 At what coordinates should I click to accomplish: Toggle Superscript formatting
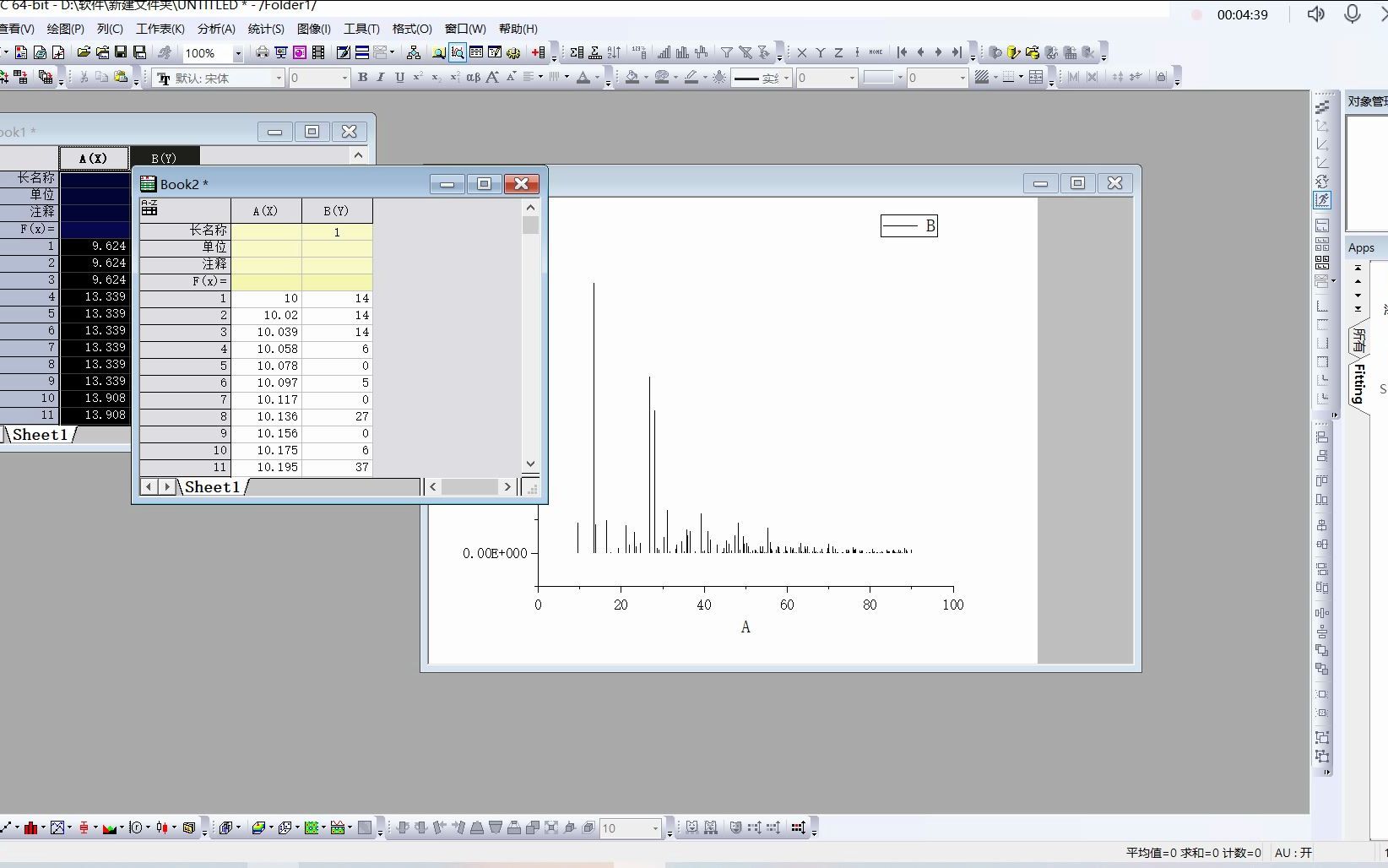coord(418,78)
